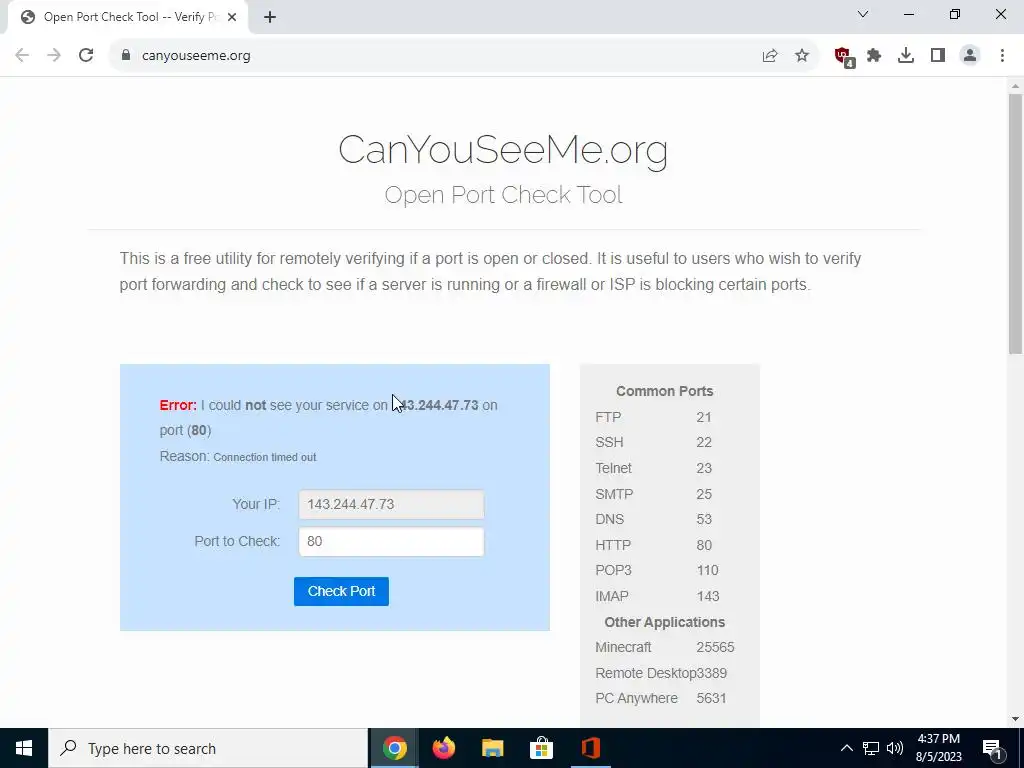Click the 'Other Applications' heading
The image size is (1024, 768).
[x=664, y=622]
